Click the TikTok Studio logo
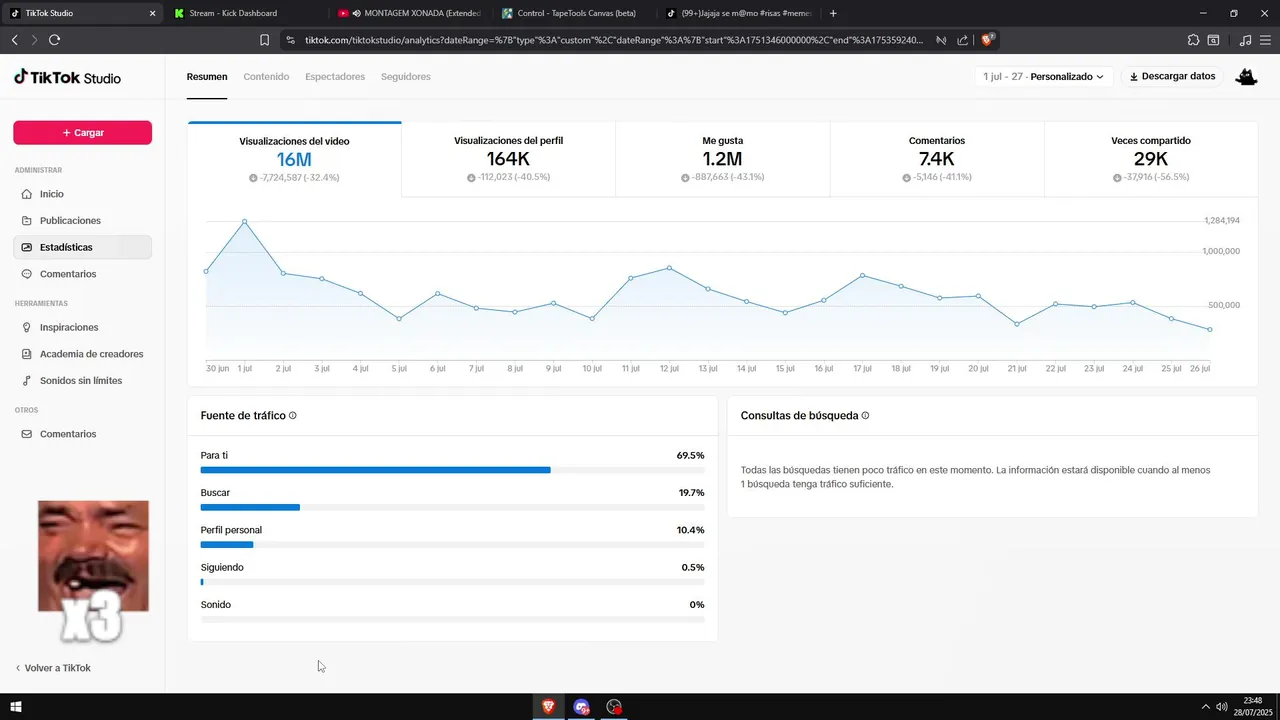The width and height of the screenshot is (1280, 720). 67,77
